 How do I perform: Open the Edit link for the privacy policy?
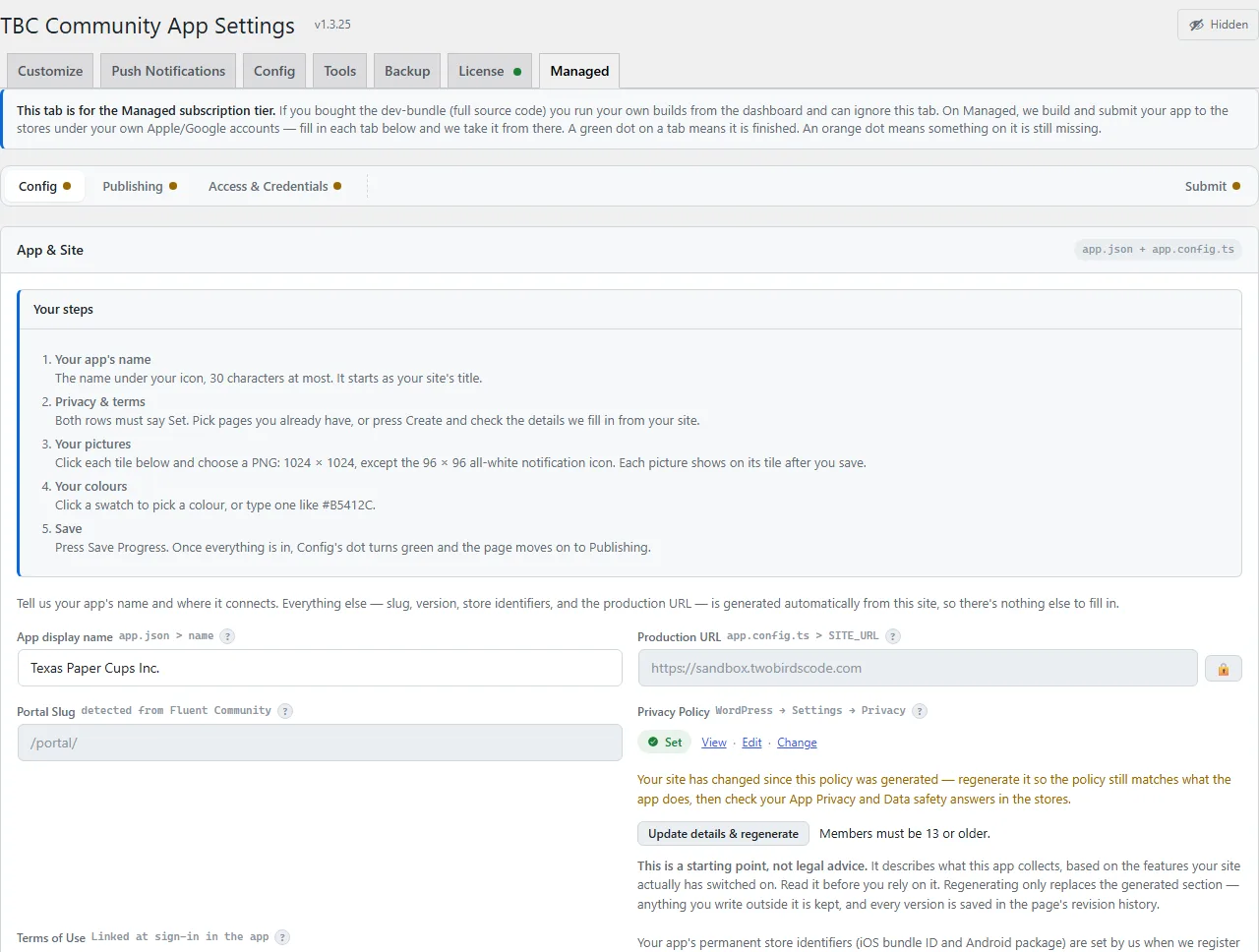pos(751,743)
